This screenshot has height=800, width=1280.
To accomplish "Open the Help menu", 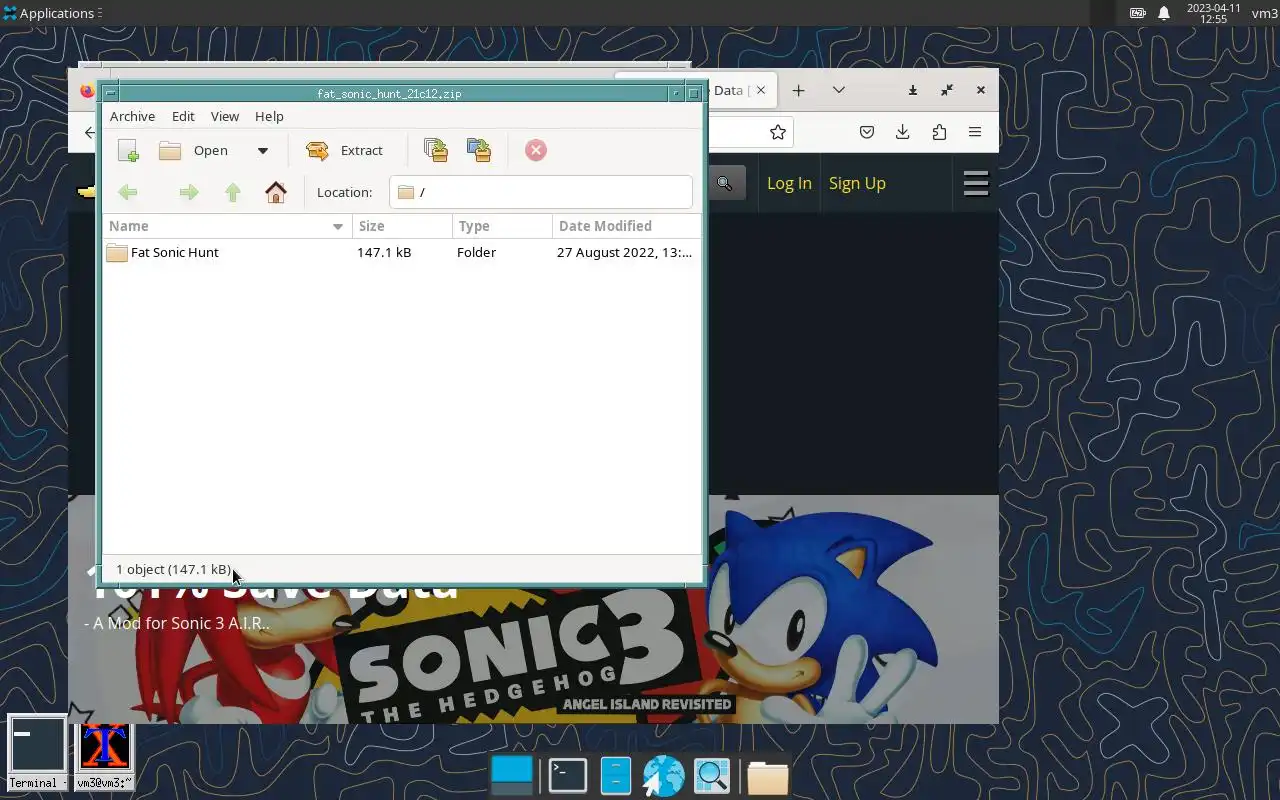I will click(x=269, y=116).
